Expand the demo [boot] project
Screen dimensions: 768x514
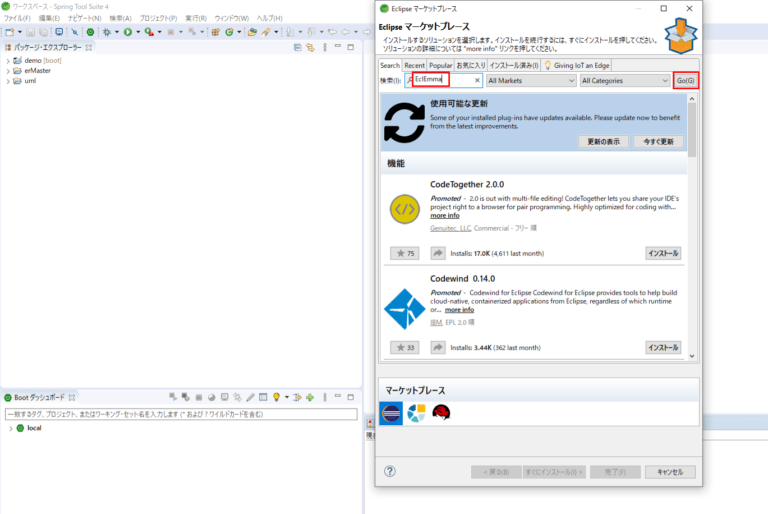(x=8, y=61)
